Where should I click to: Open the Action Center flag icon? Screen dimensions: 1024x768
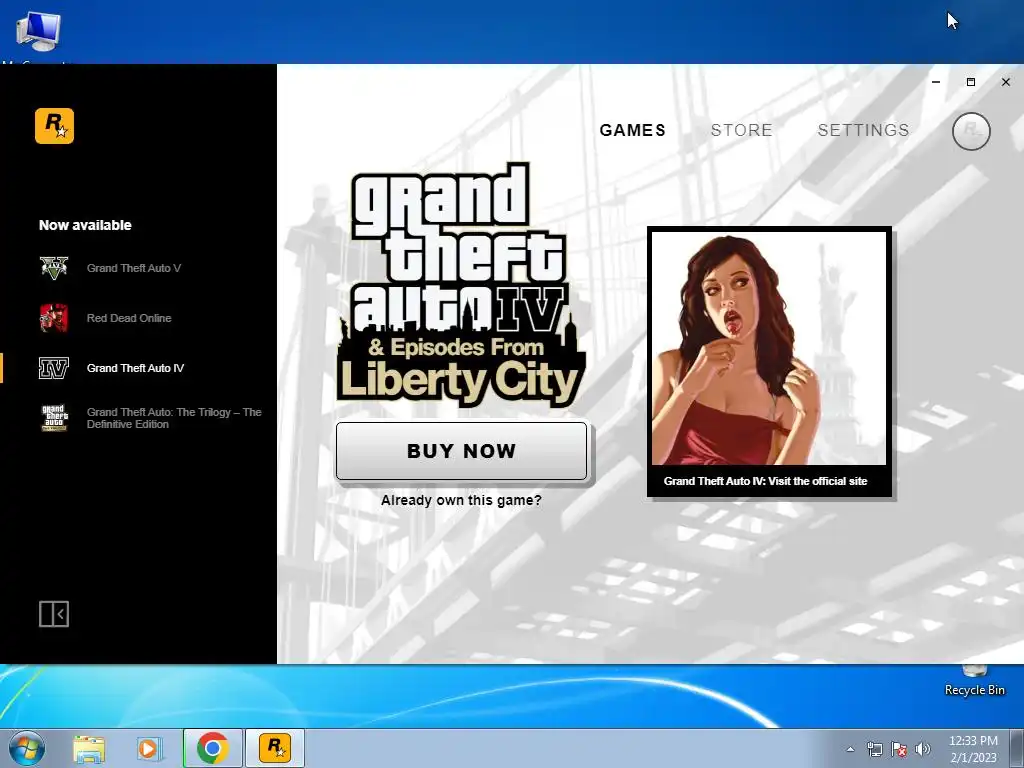[899, 749]
